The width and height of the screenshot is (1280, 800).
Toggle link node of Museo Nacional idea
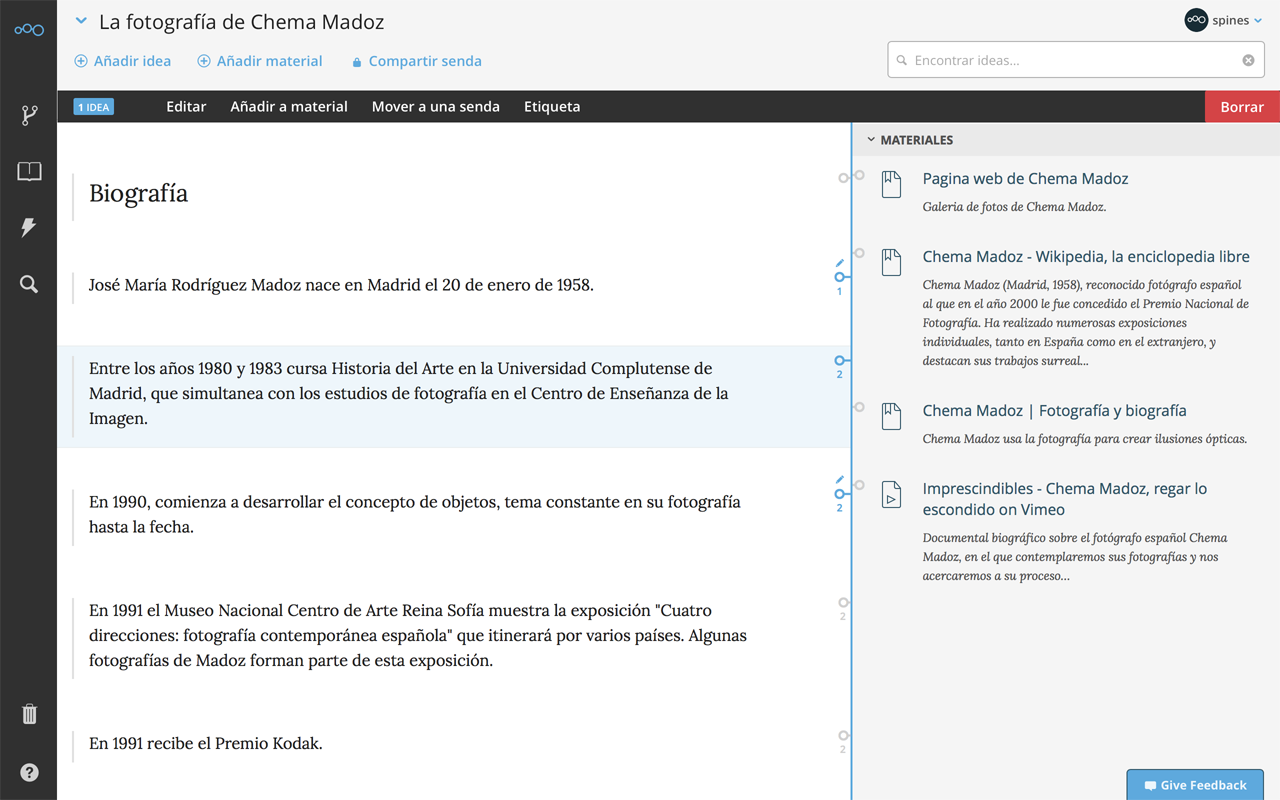pyautogui.click(x=843, y=603)
